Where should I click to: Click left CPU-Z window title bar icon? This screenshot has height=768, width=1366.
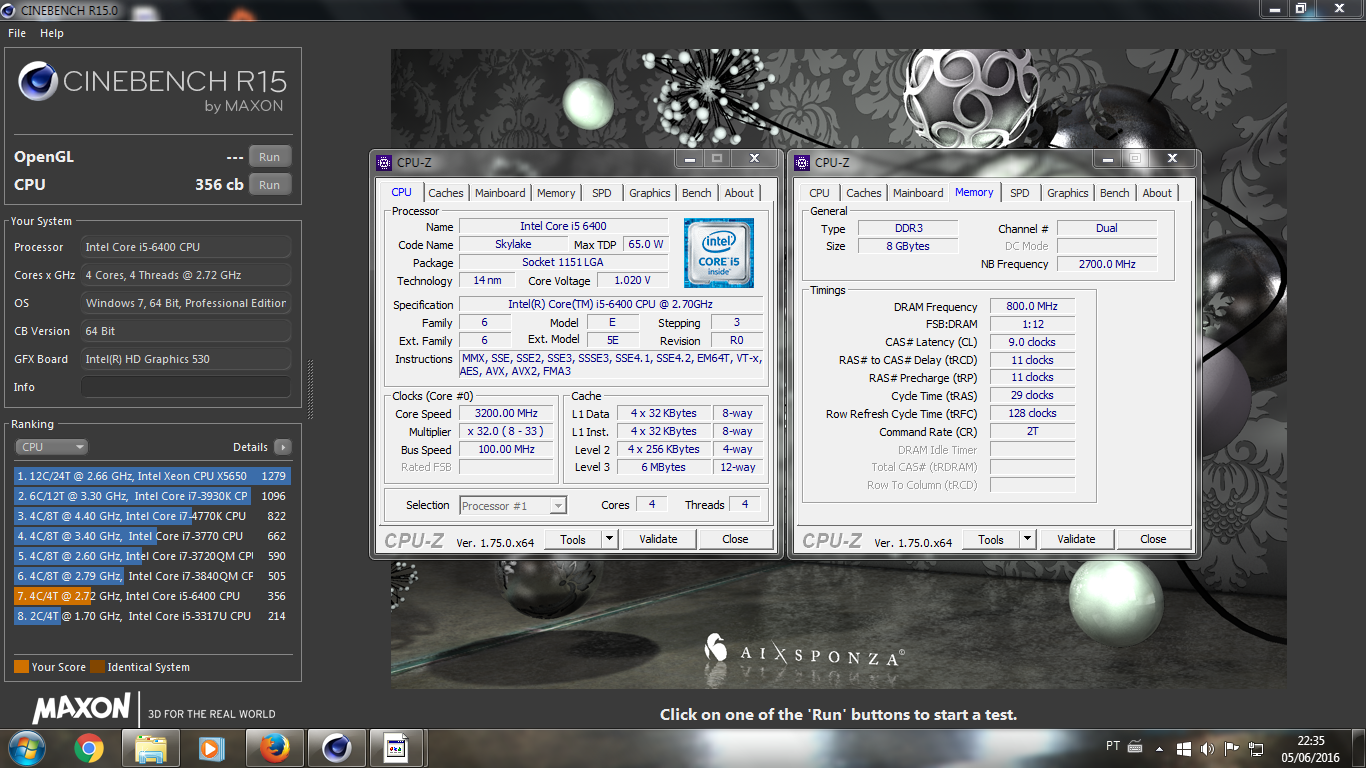[384, 163]
